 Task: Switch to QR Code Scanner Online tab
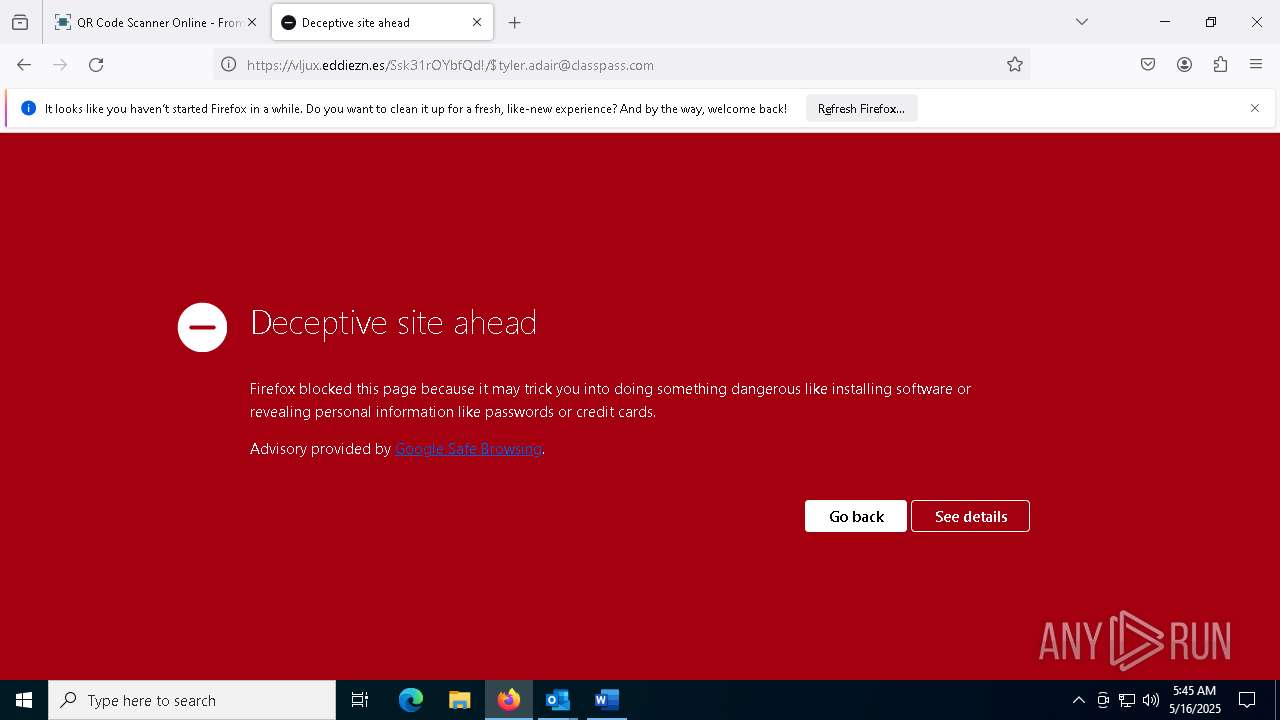156,22
